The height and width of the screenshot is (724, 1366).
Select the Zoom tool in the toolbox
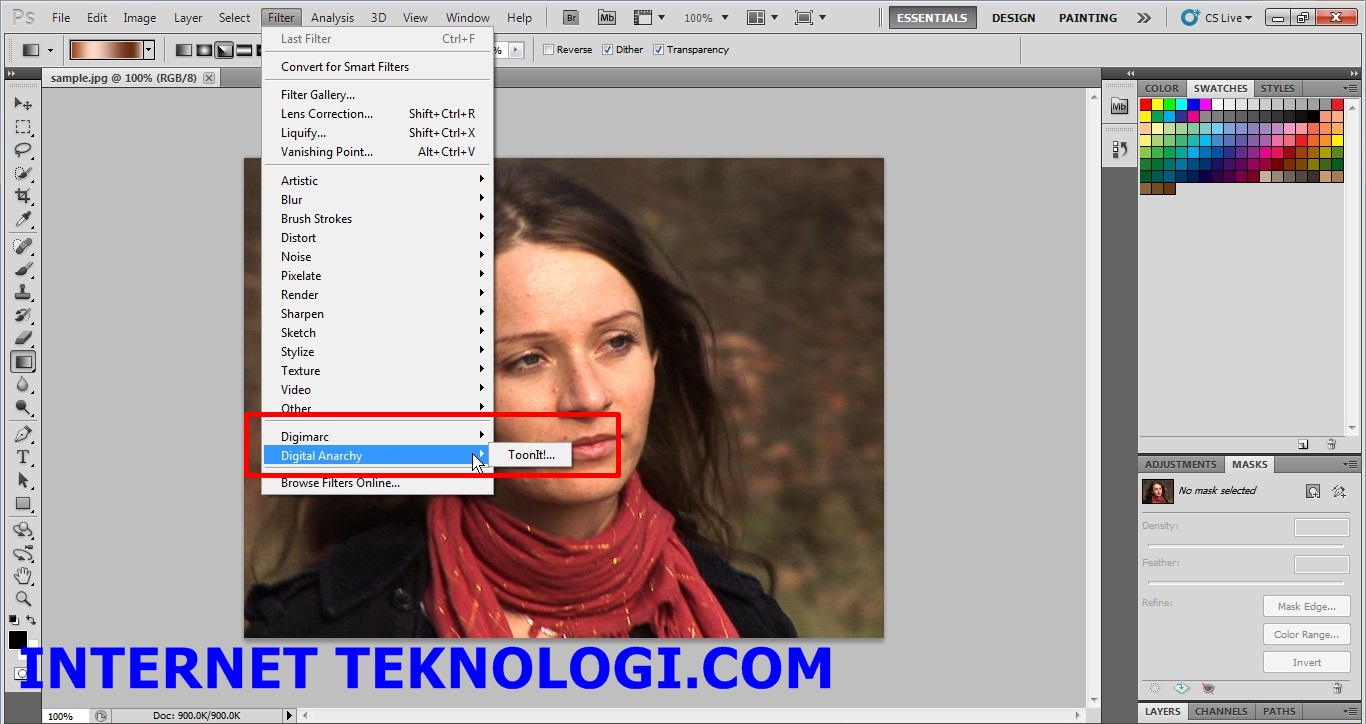[23, 599]
